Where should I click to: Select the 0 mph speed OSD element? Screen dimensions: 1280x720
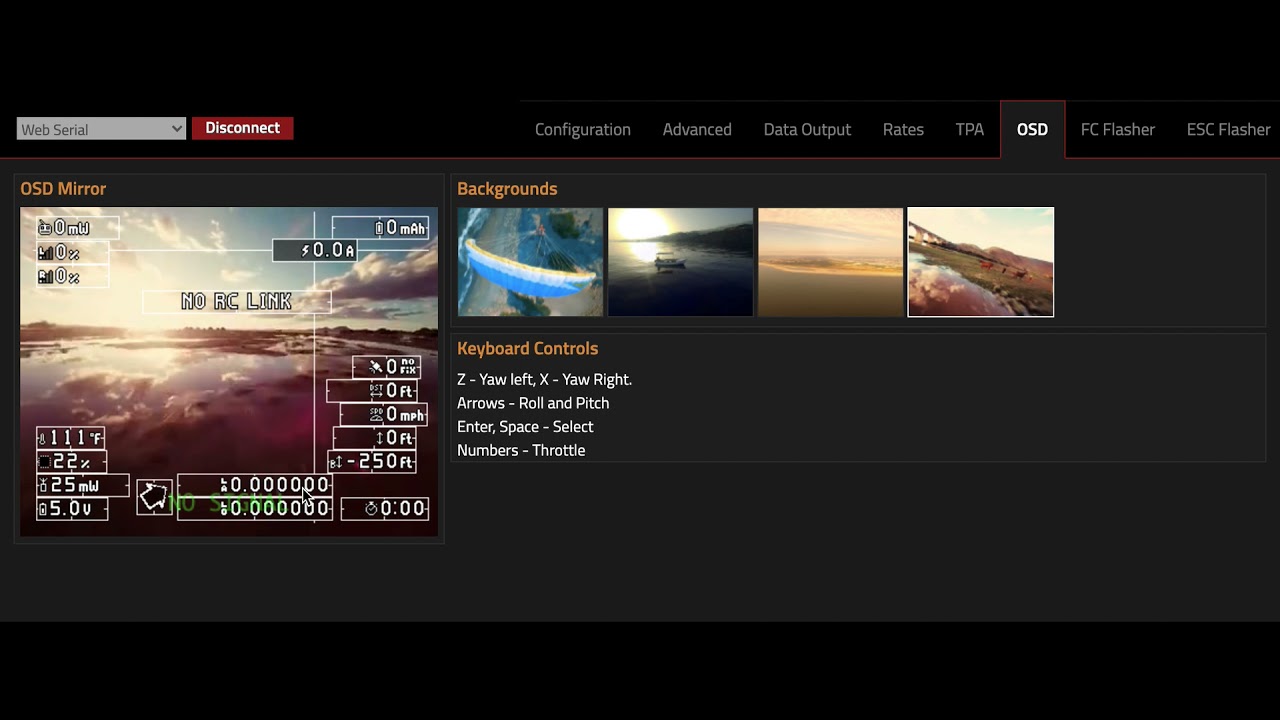point(384,414)
